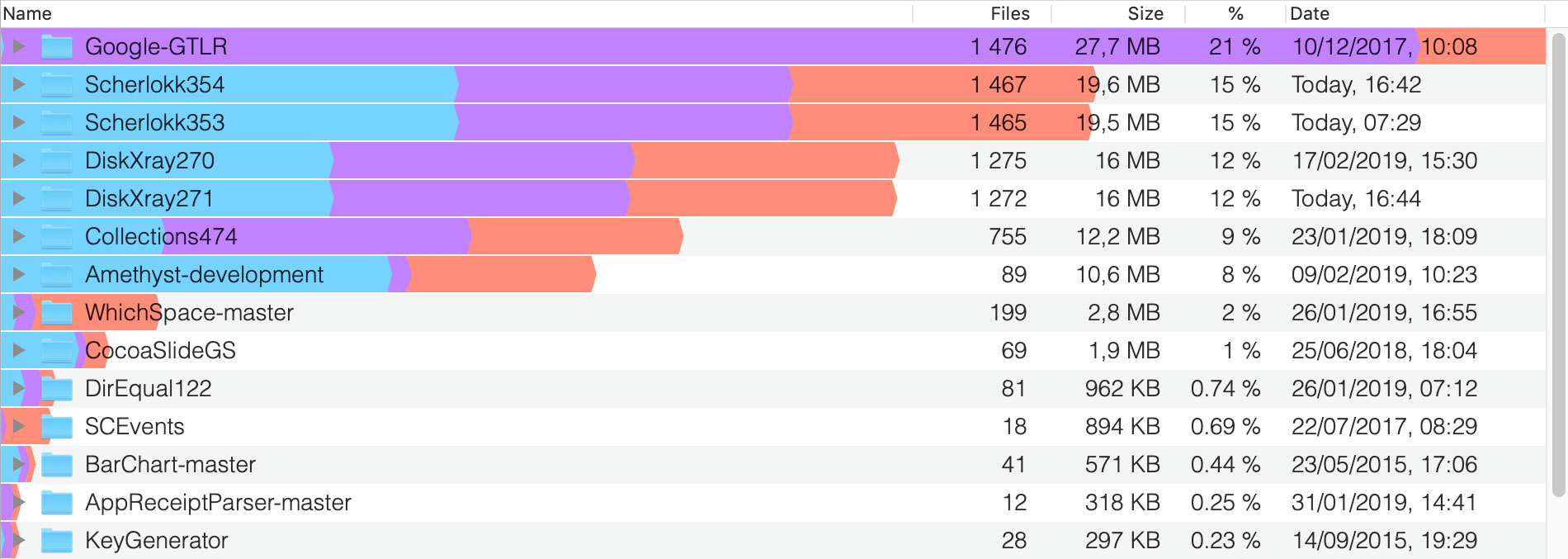Click the BarChart-master folder icon
The width and height of the screenshot is (1568, 559).
pos(57,465)
